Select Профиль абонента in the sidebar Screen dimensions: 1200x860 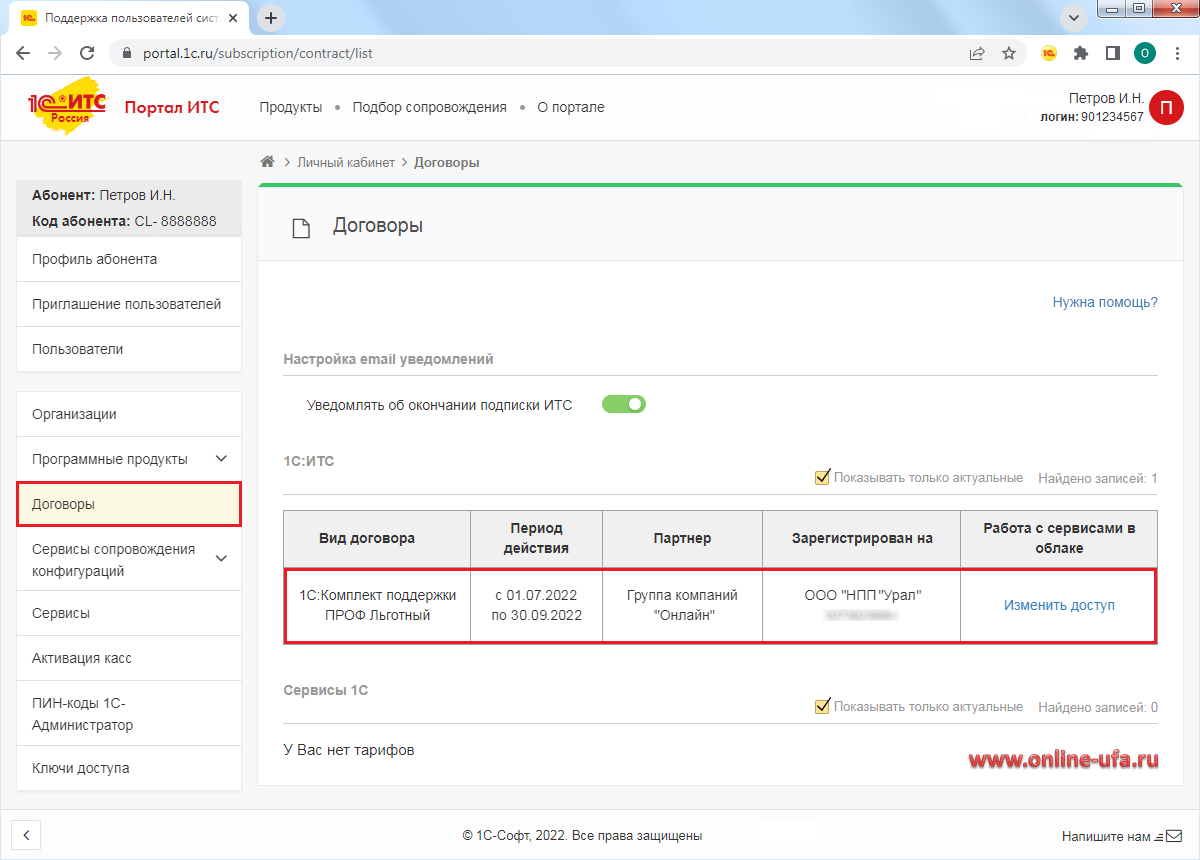coord(129,259)
